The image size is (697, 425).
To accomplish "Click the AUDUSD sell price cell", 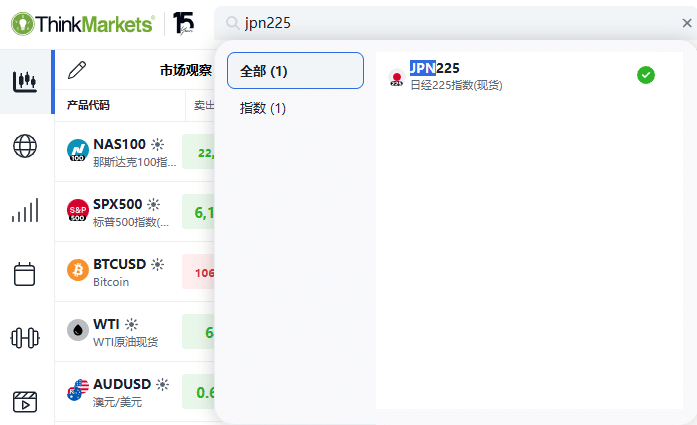I will point(198,392).
